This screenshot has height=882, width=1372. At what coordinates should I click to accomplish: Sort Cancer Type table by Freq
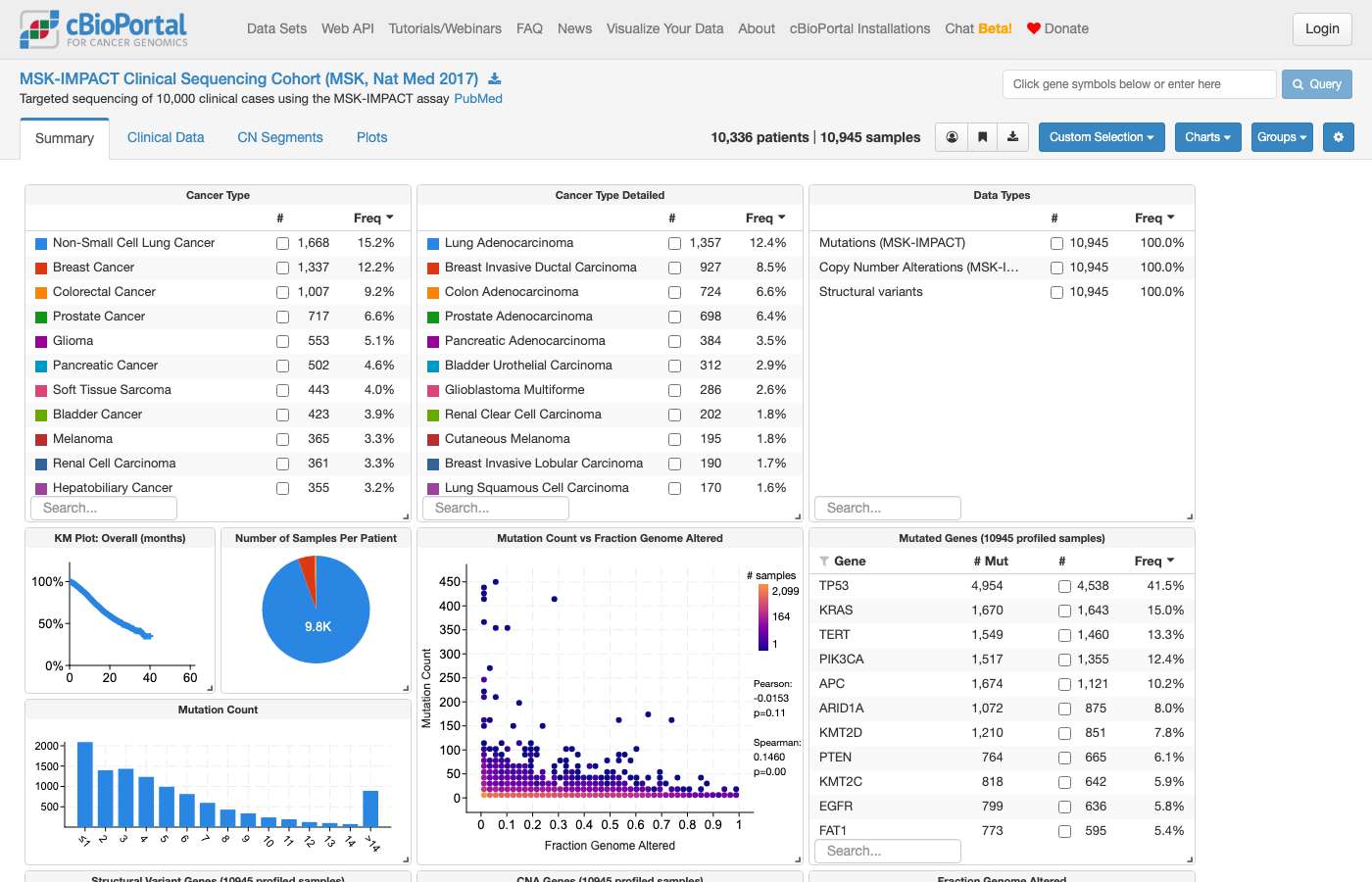coord(373,218)
